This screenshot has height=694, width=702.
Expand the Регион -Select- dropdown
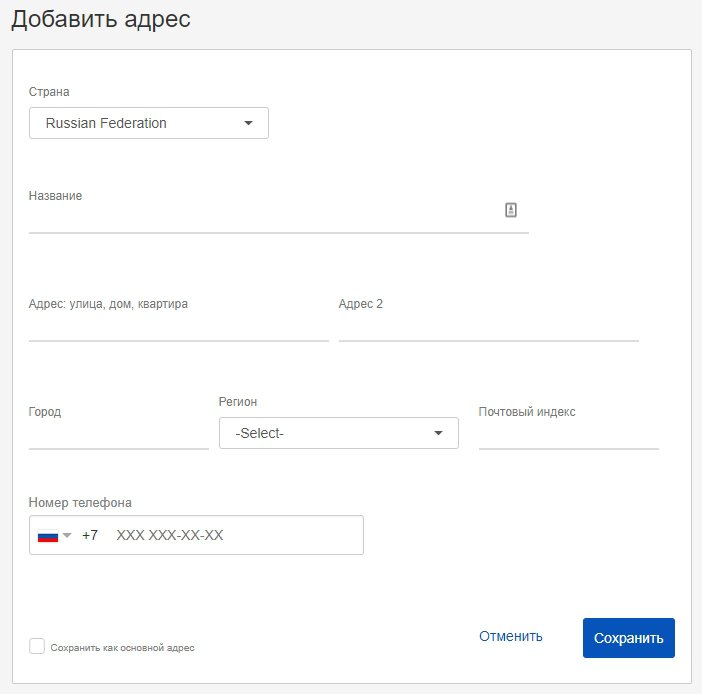point(338,433)
